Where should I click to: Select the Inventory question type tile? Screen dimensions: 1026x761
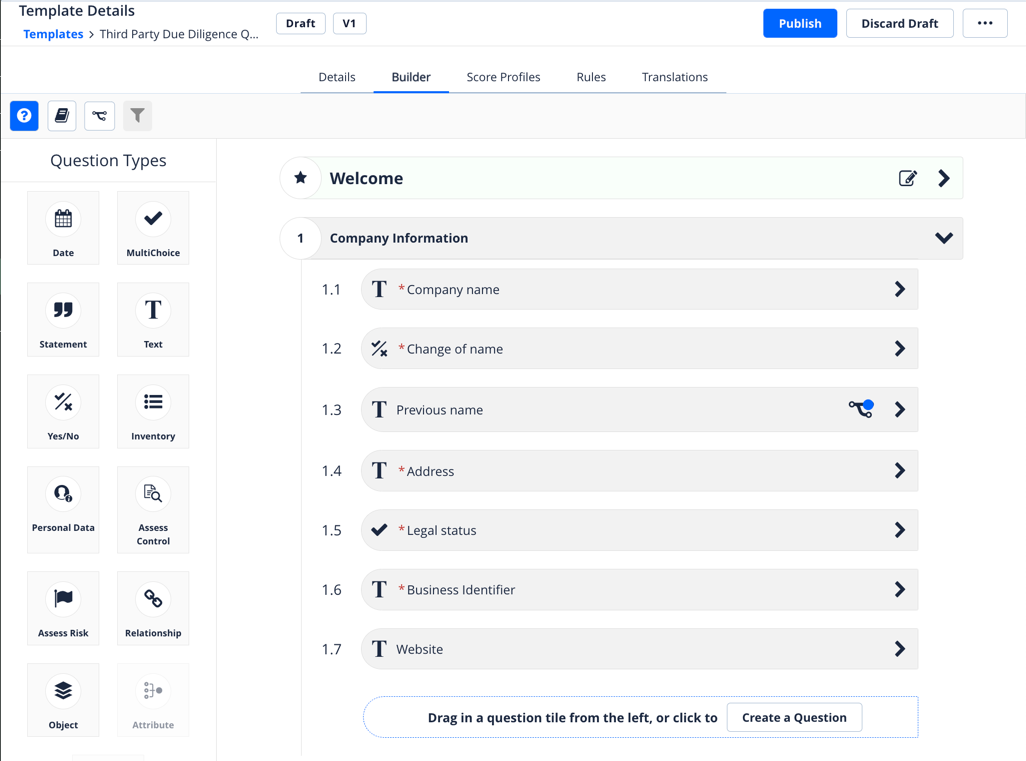pos(153,411)
